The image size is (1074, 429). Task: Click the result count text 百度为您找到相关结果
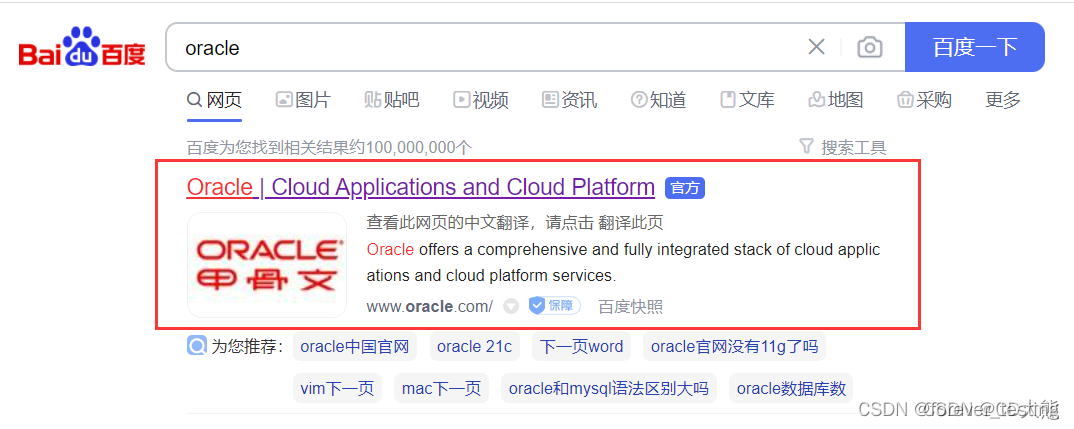[329, 147]
